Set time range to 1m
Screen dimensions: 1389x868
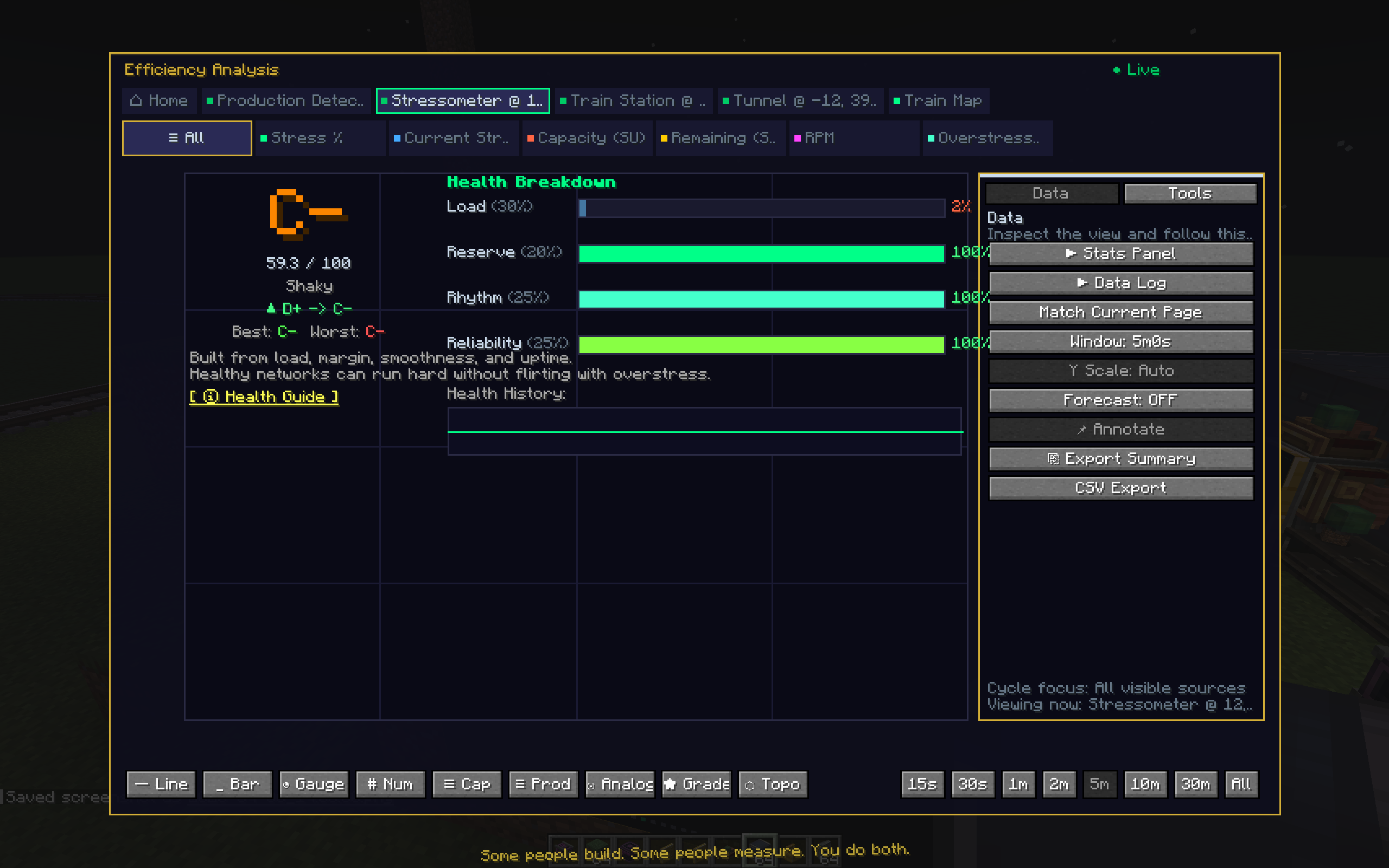click(1019, 784)
